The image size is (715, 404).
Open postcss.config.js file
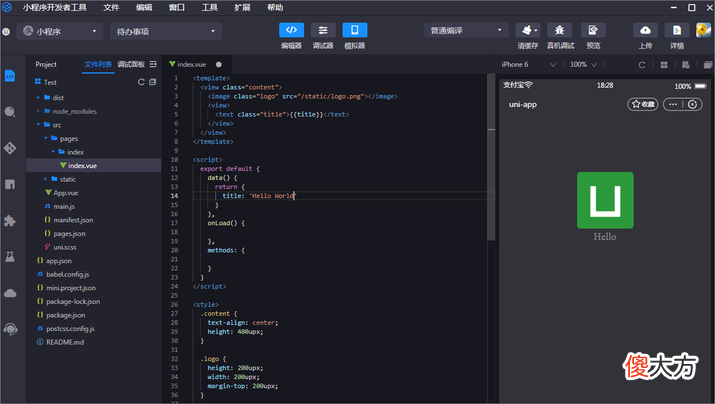pyautogui.click(x=70, y=328)
